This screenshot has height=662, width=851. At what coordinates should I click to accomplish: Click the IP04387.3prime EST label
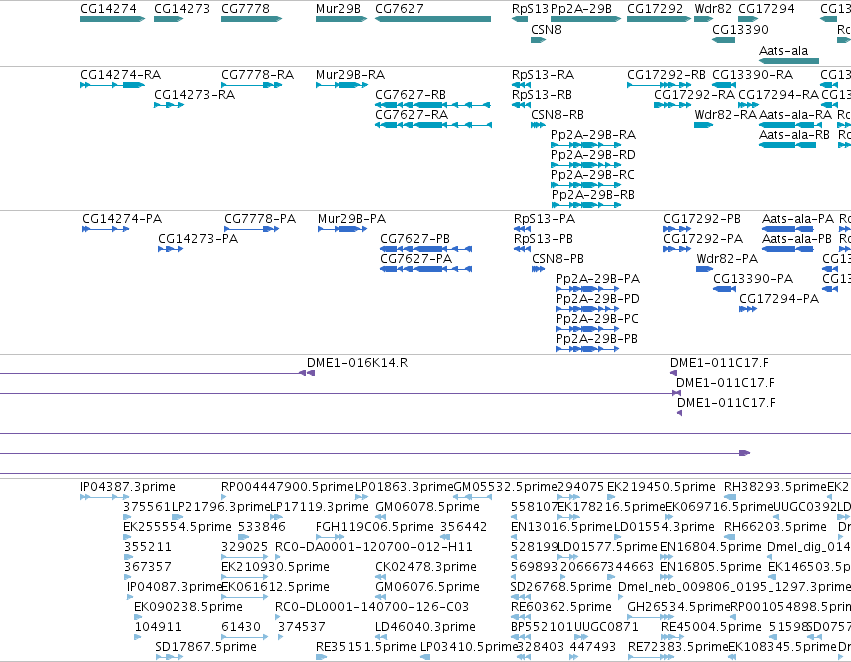click(128, 487)
